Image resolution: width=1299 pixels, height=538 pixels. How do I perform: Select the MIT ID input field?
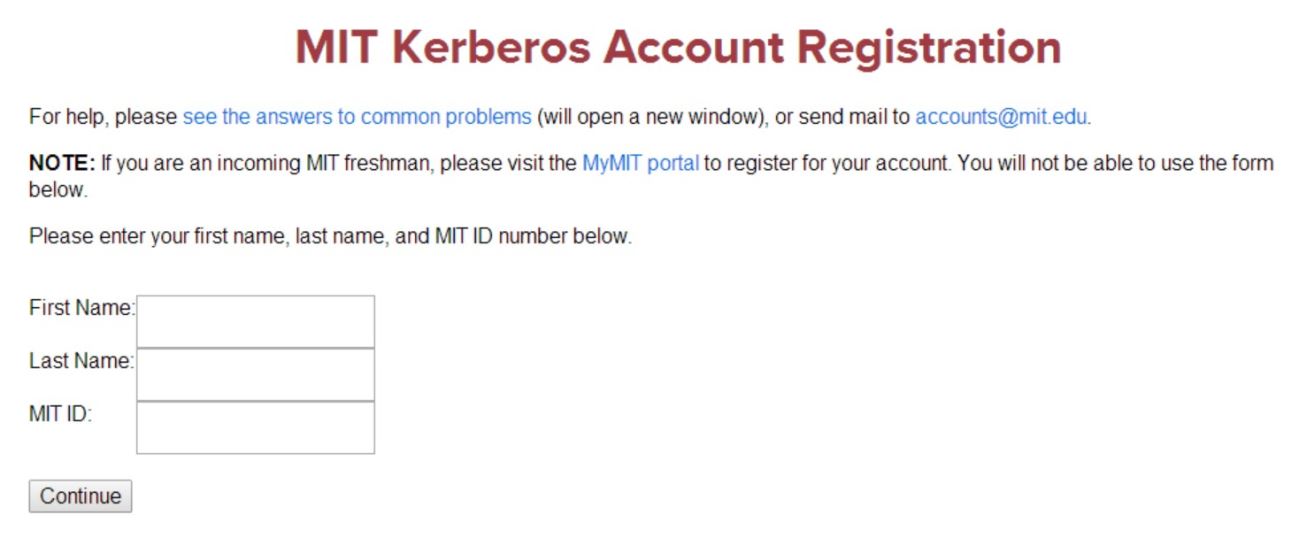coord(255,427)
